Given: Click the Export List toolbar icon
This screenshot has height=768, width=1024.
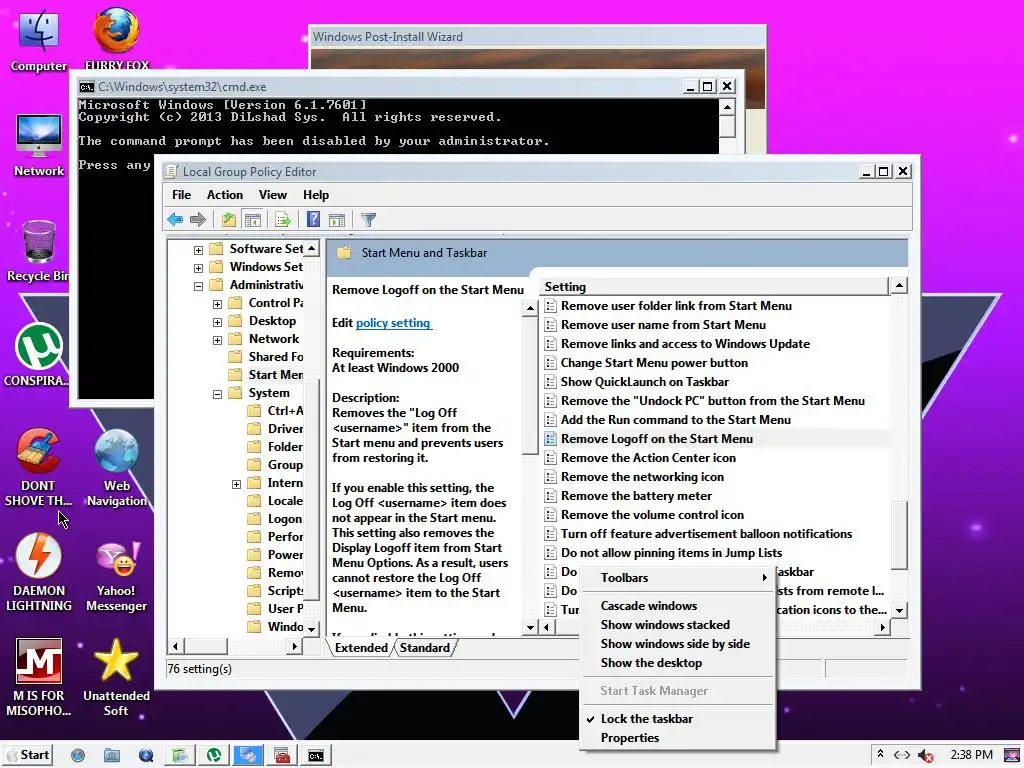Looking at the screenshot, I should coord(283,219).
